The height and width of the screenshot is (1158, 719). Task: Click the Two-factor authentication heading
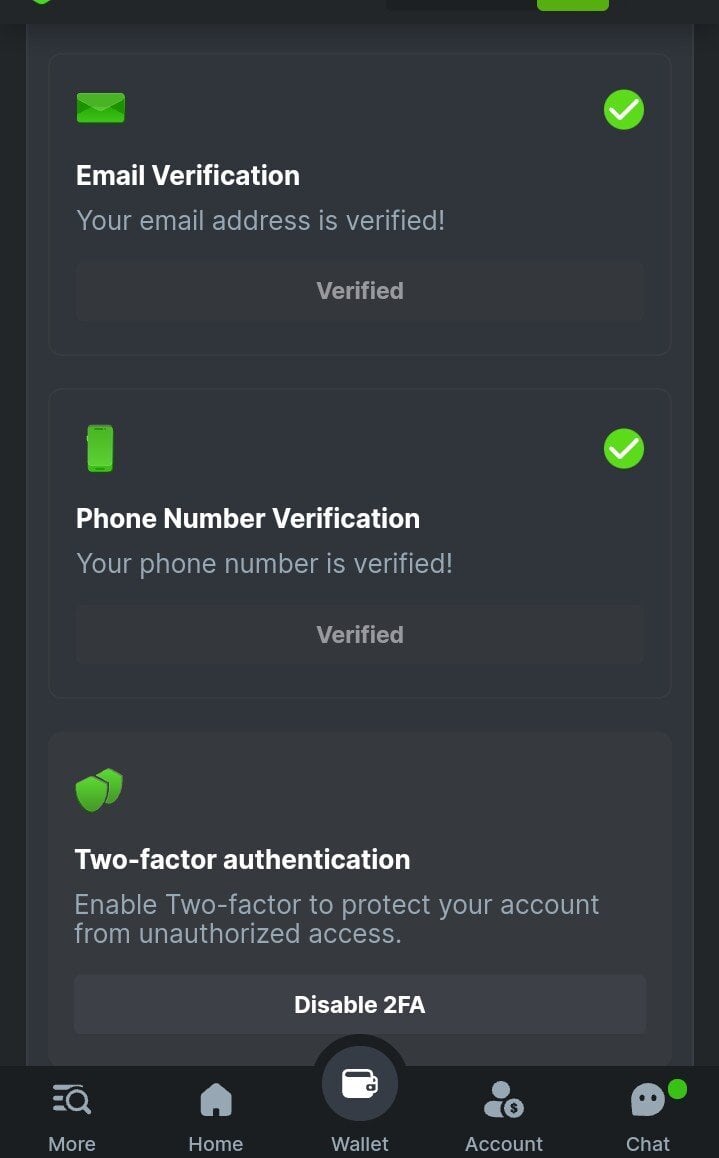[x=242, y=860]
